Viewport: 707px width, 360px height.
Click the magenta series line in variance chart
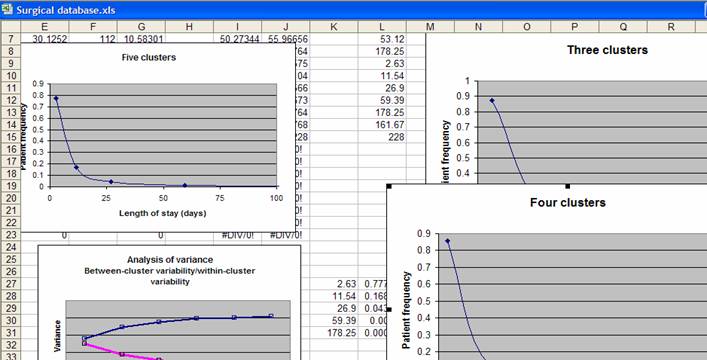coord(122,353)
